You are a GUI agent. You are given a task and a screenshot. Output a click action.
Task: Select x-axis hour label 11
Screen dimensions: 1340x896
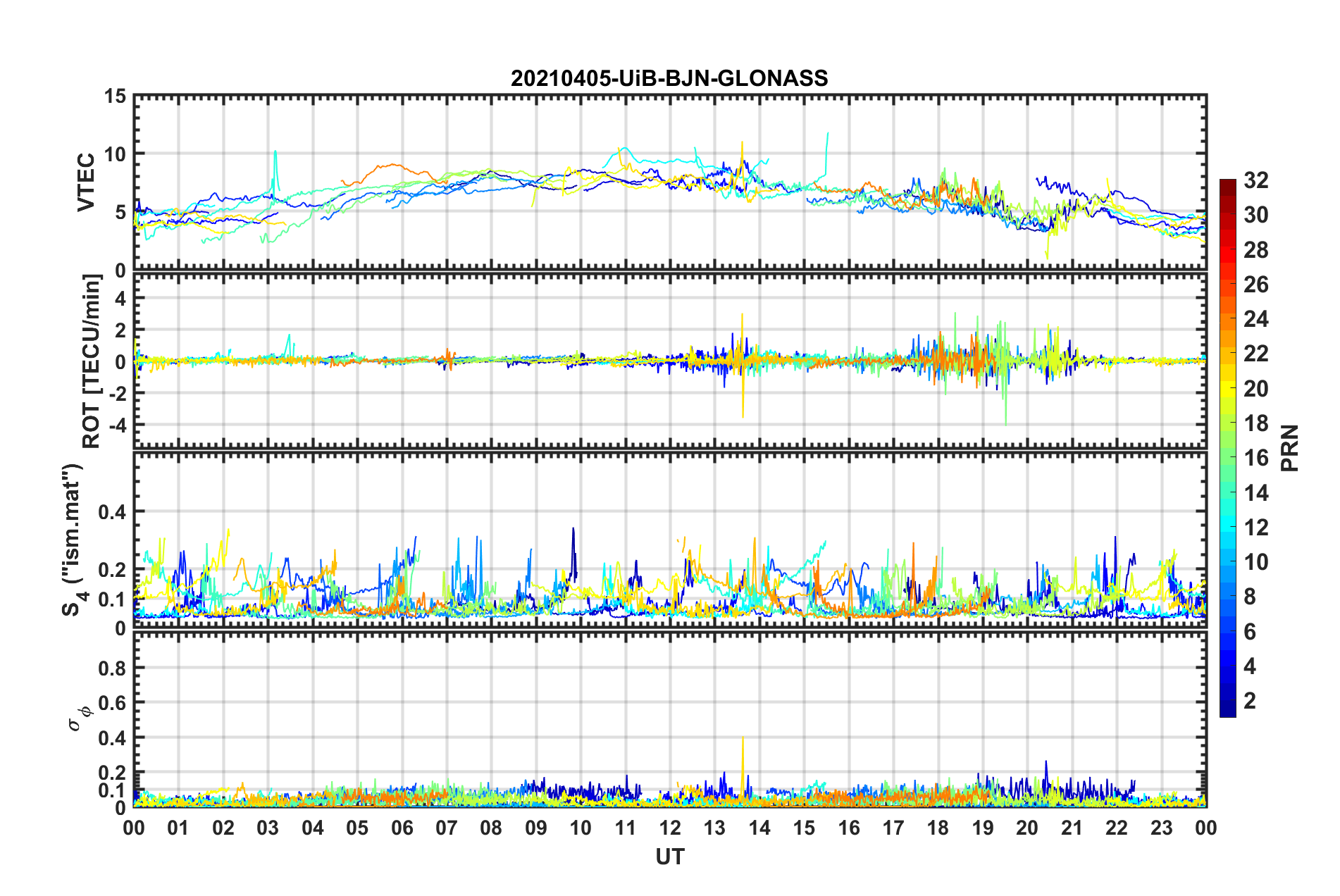(626, 828)
